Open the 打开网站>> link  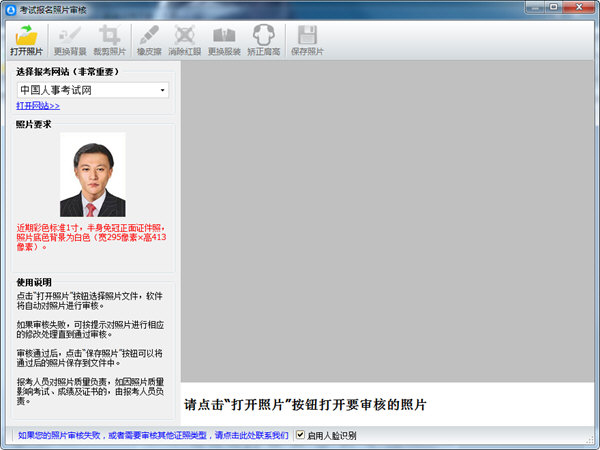pos(38,105)
